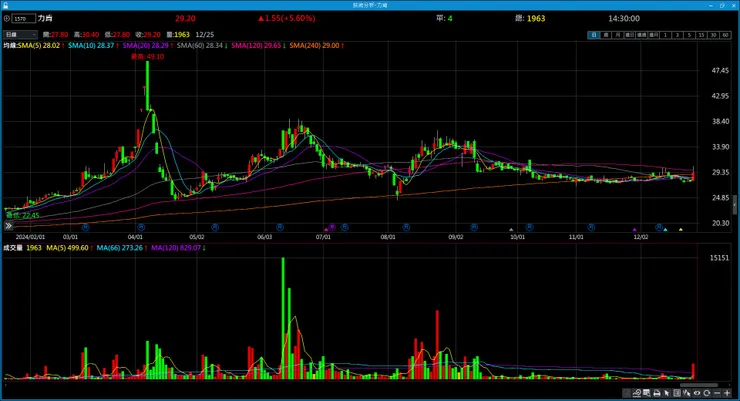740x401 pixels.
Task: Open the daily-line period dropdown
Action: coord(20,34)
